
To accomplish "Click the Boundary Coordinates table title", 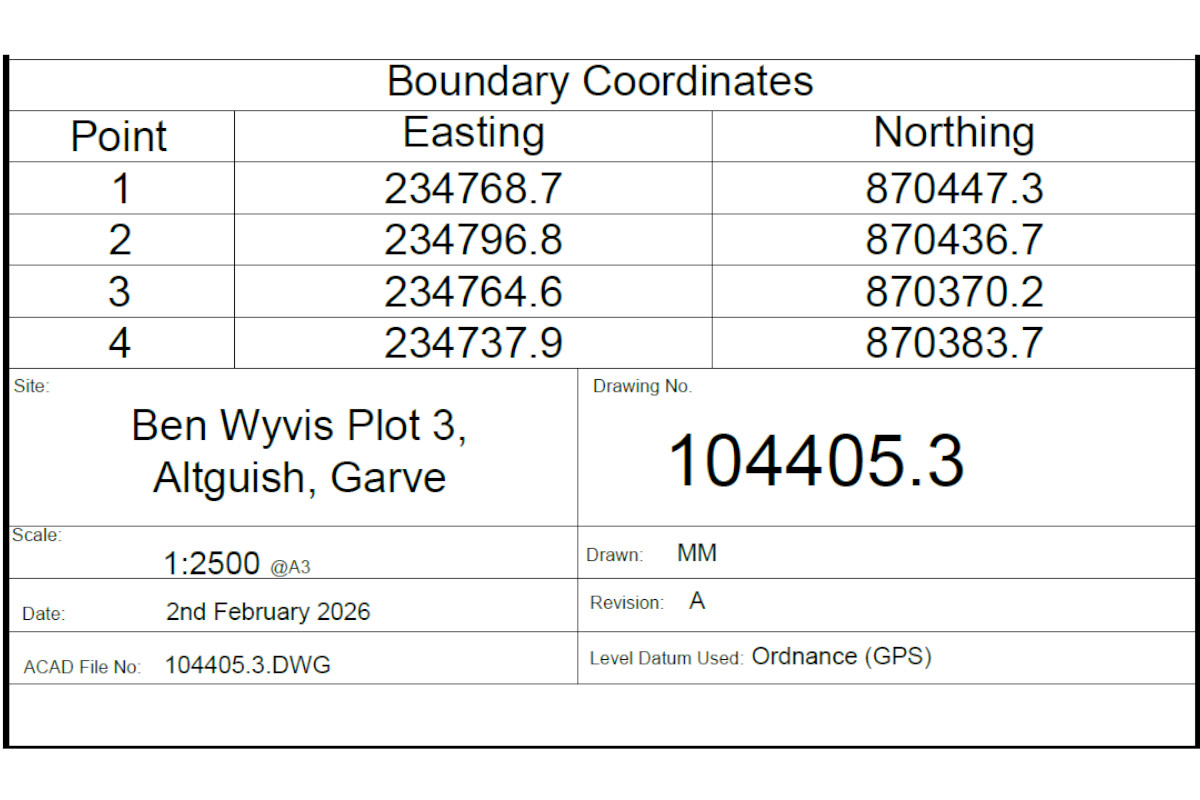I will (x=600, y=82).
